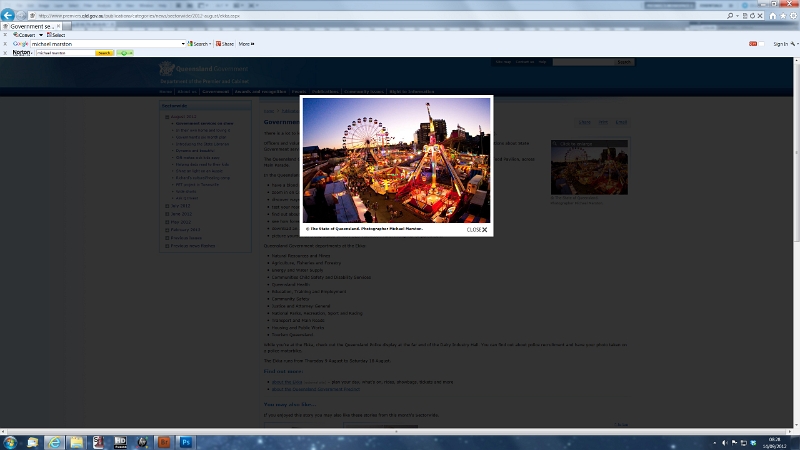Viewport: 800px width, 450px height.
Task: Open the 'about the Ekka' link
Action: 287,382
